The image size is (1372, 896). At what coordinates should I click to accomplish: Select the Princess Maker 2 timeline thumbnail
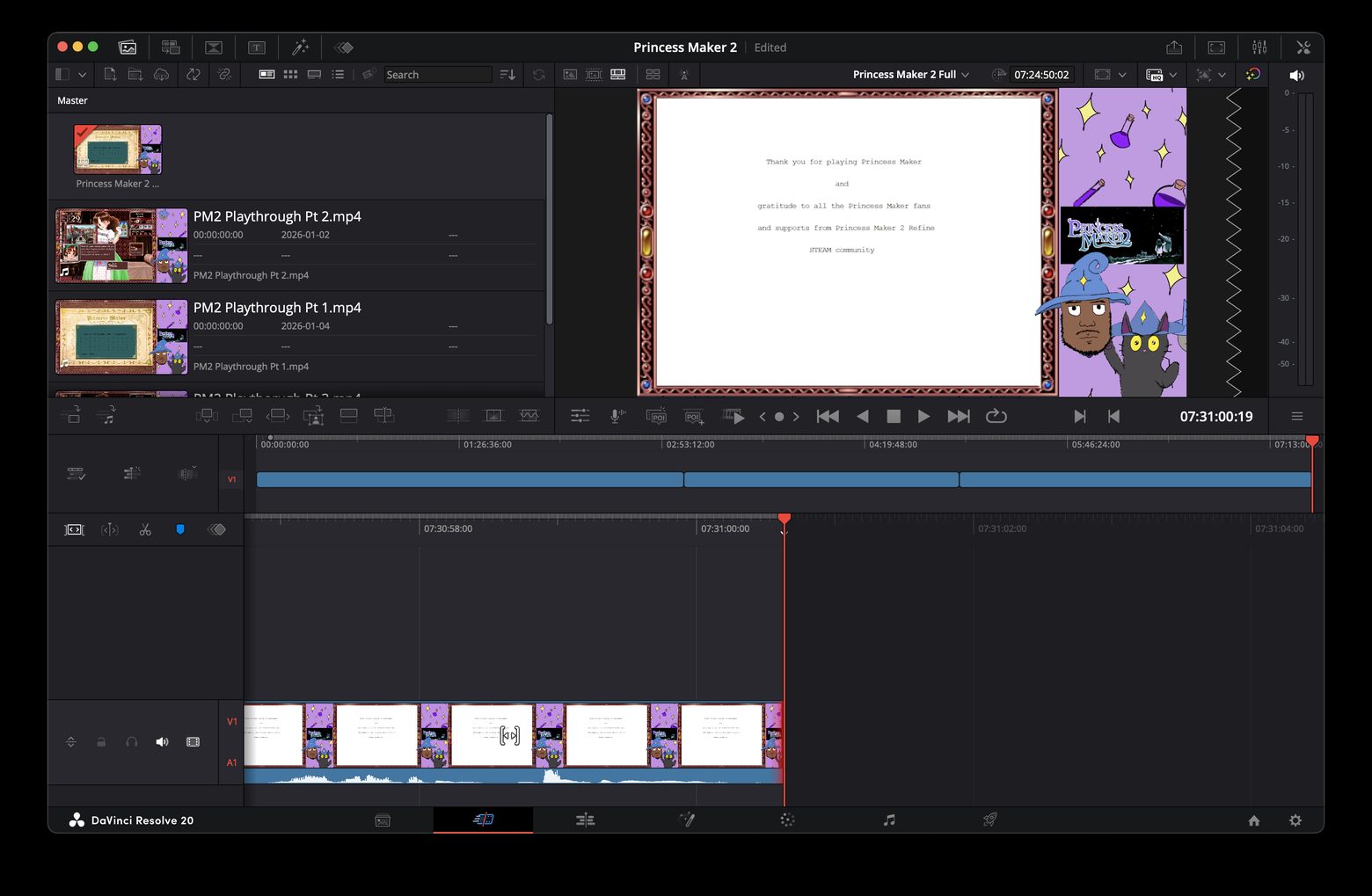tap(118, 149)
